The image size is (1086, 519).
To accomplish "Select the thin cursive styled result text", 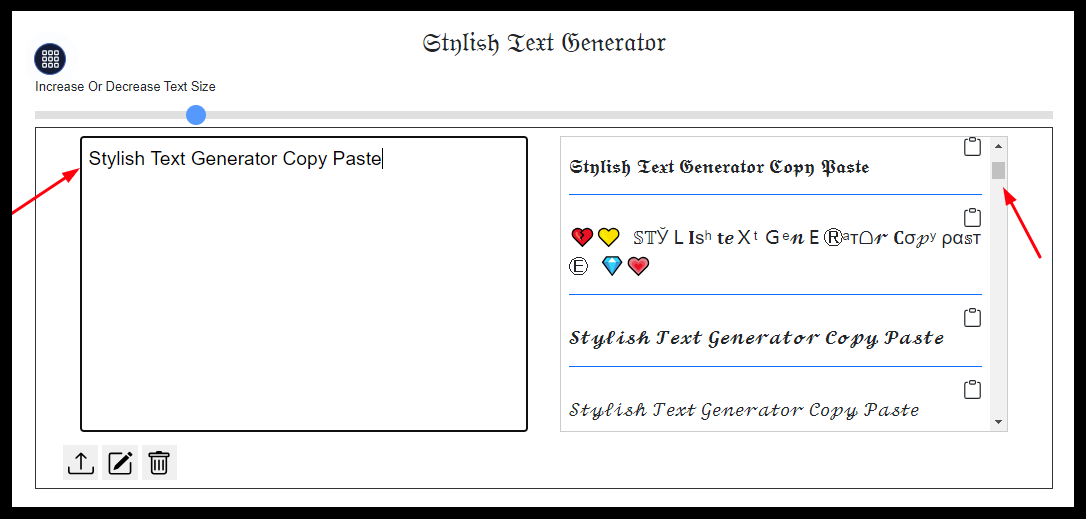I will pos(744,410).
